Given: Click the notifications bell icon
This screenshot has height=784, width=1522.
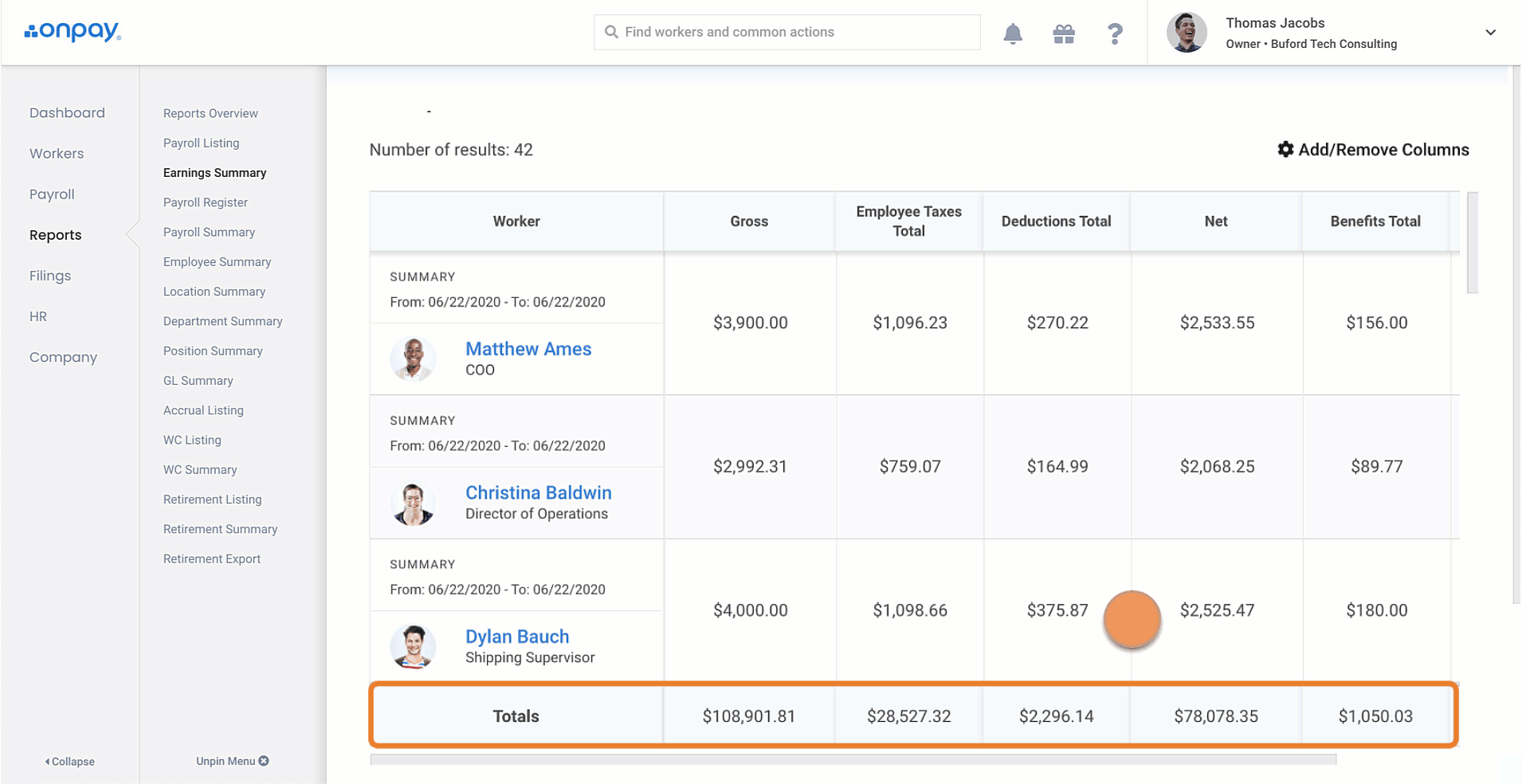Looking at the screenshot, I should pos(1013,33).
